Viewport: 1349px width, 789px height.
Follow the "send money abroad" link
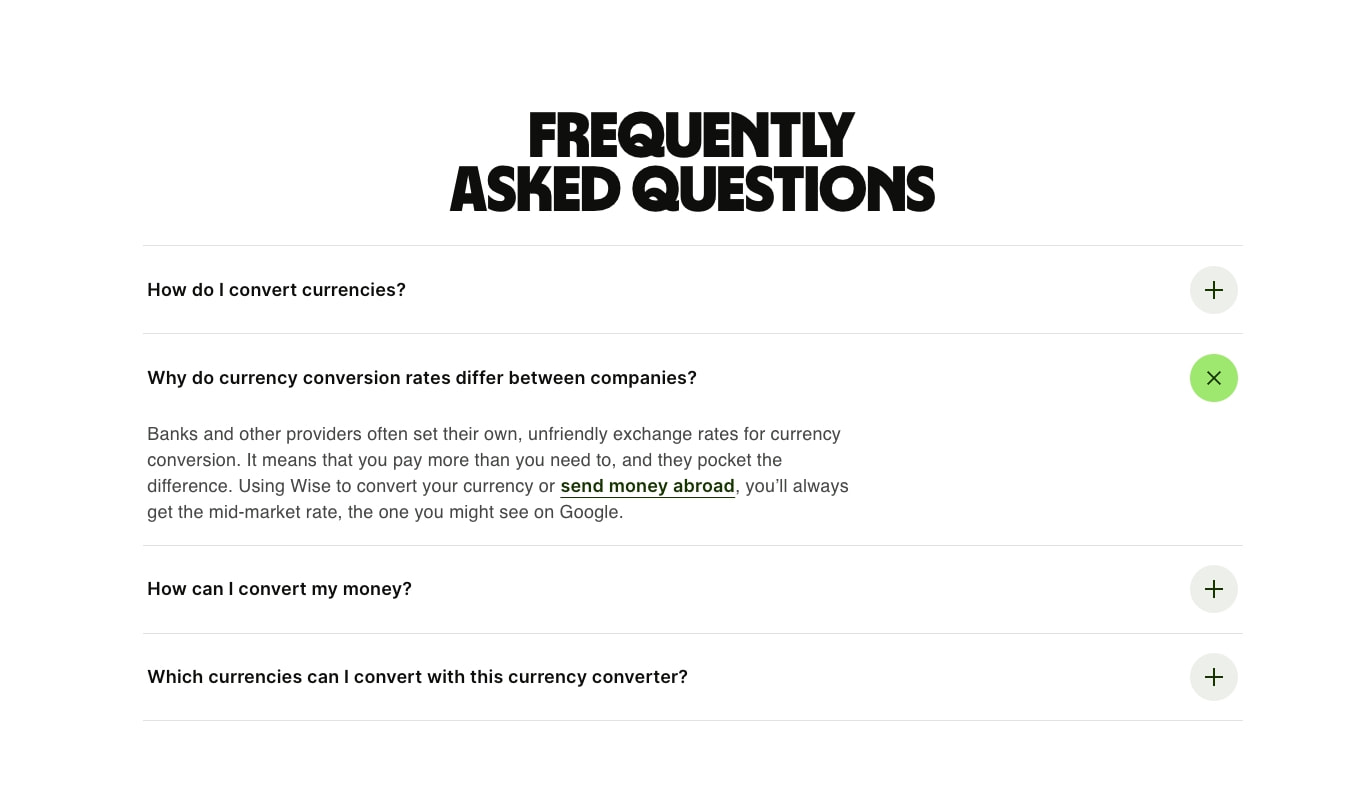point(647,486)
